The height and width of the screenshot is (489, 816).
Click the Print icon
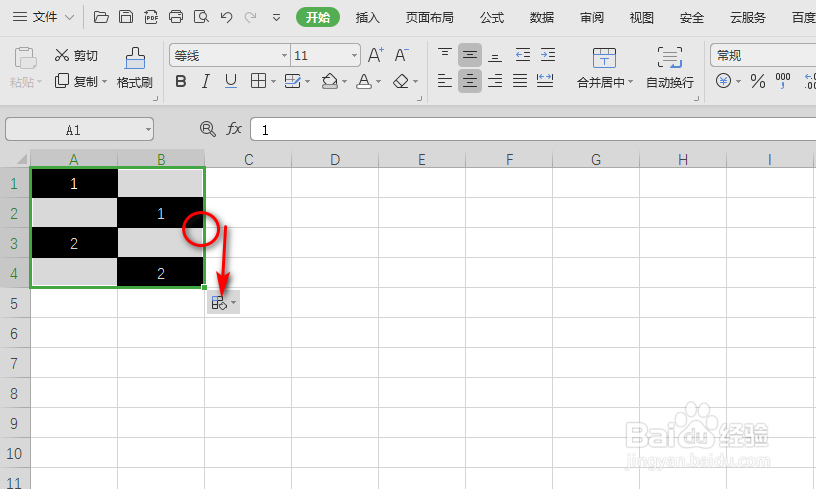click(176, 17)
